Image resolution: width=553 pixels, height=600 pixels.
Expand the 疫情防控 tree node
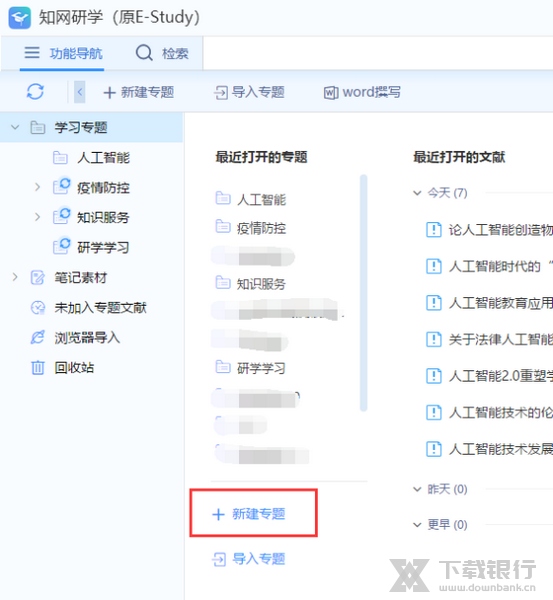click(x=37, y=187)
